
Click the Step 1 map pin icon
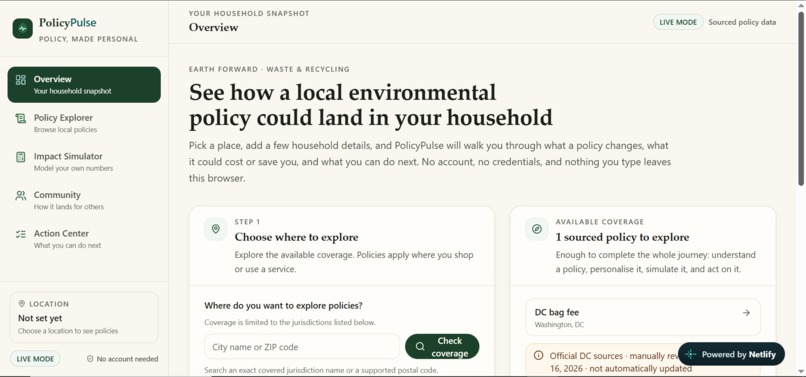pyautogui.click(x=216, y=229)
